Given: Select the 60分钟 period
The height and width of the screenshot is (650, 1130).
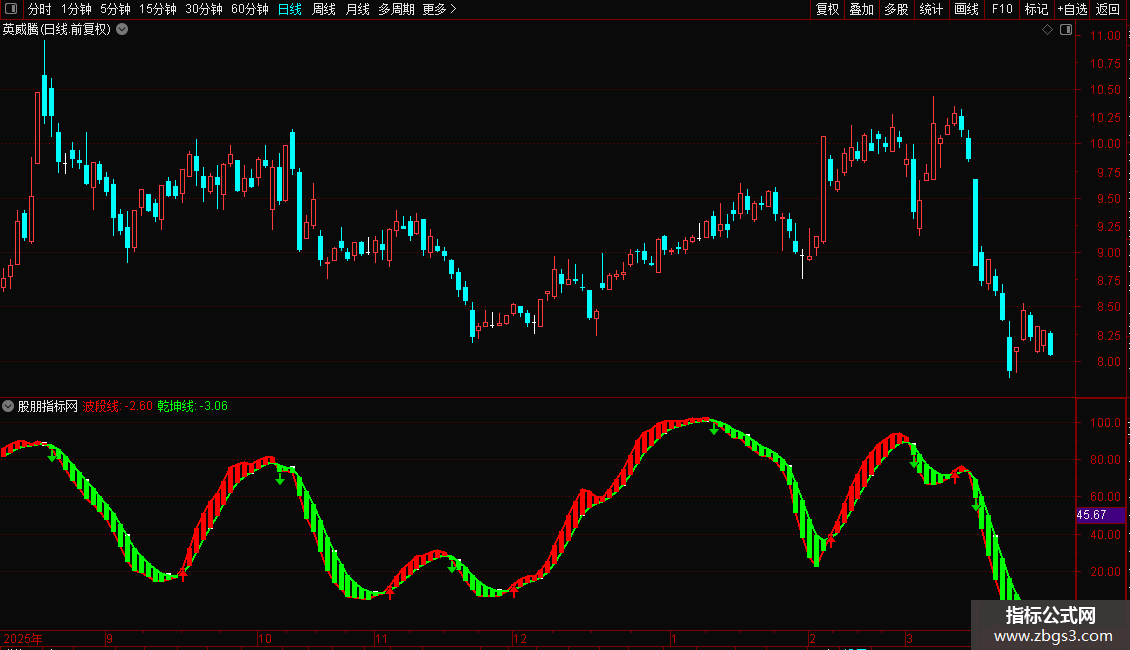Looking at the screenshot, I should 250,9.
